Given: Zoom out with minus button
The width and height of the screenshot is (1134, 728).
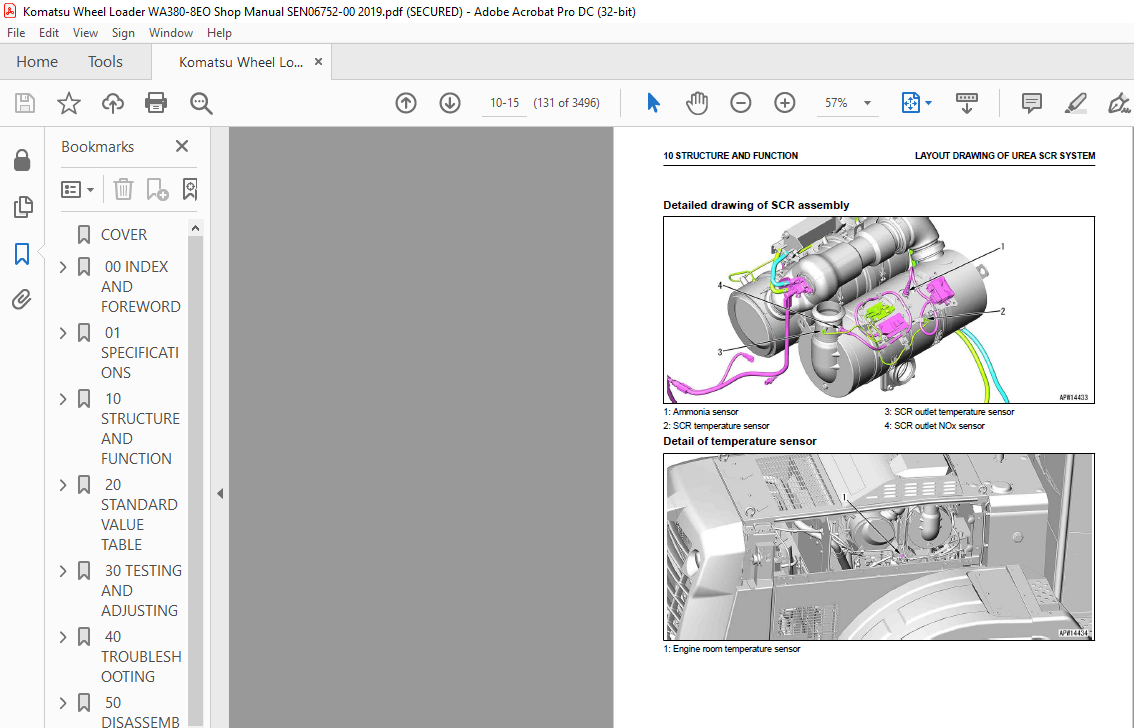Looking at the screenshot, I should point(741,103).
